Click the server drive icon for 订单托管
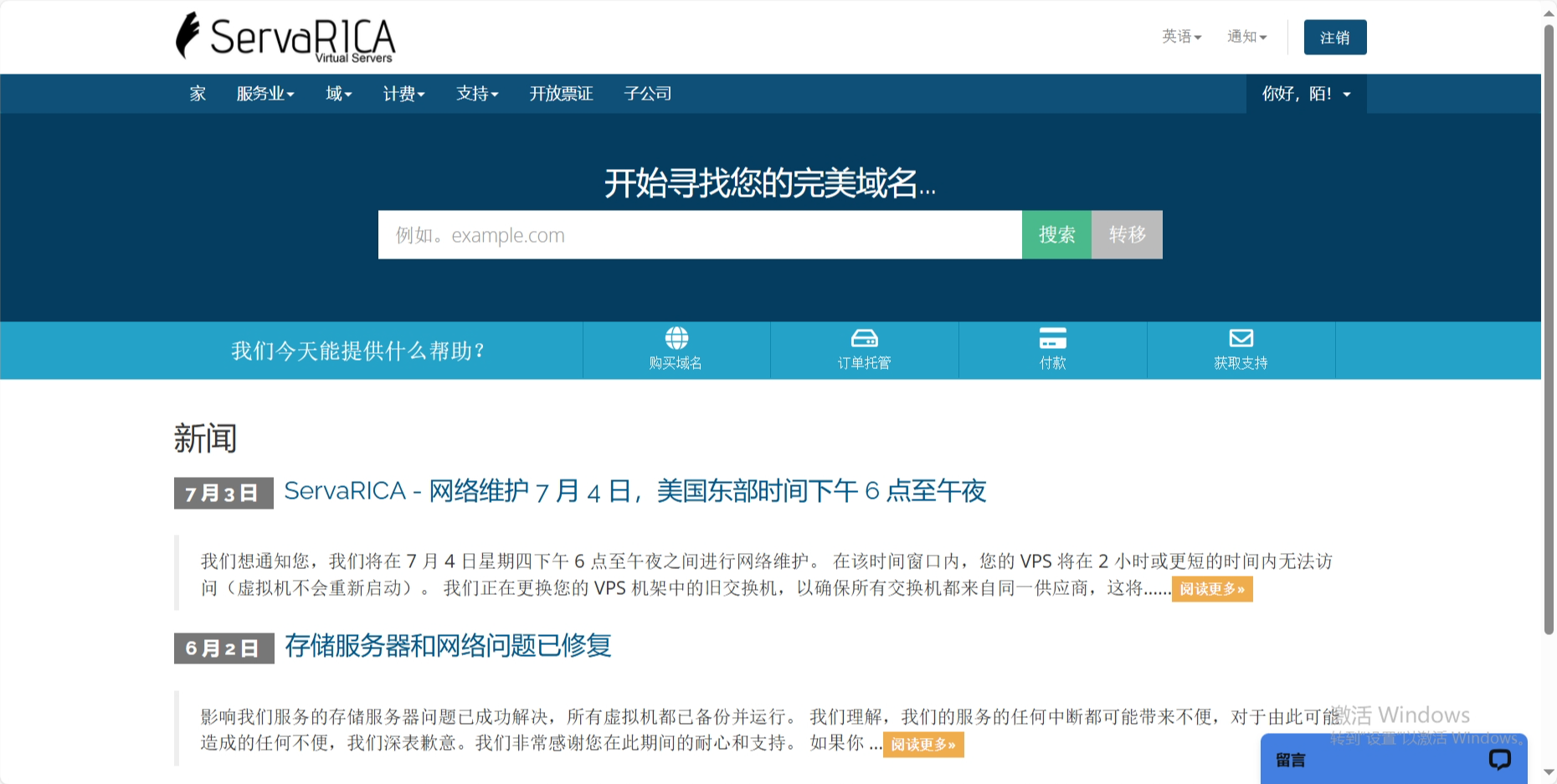 [864, 338]
